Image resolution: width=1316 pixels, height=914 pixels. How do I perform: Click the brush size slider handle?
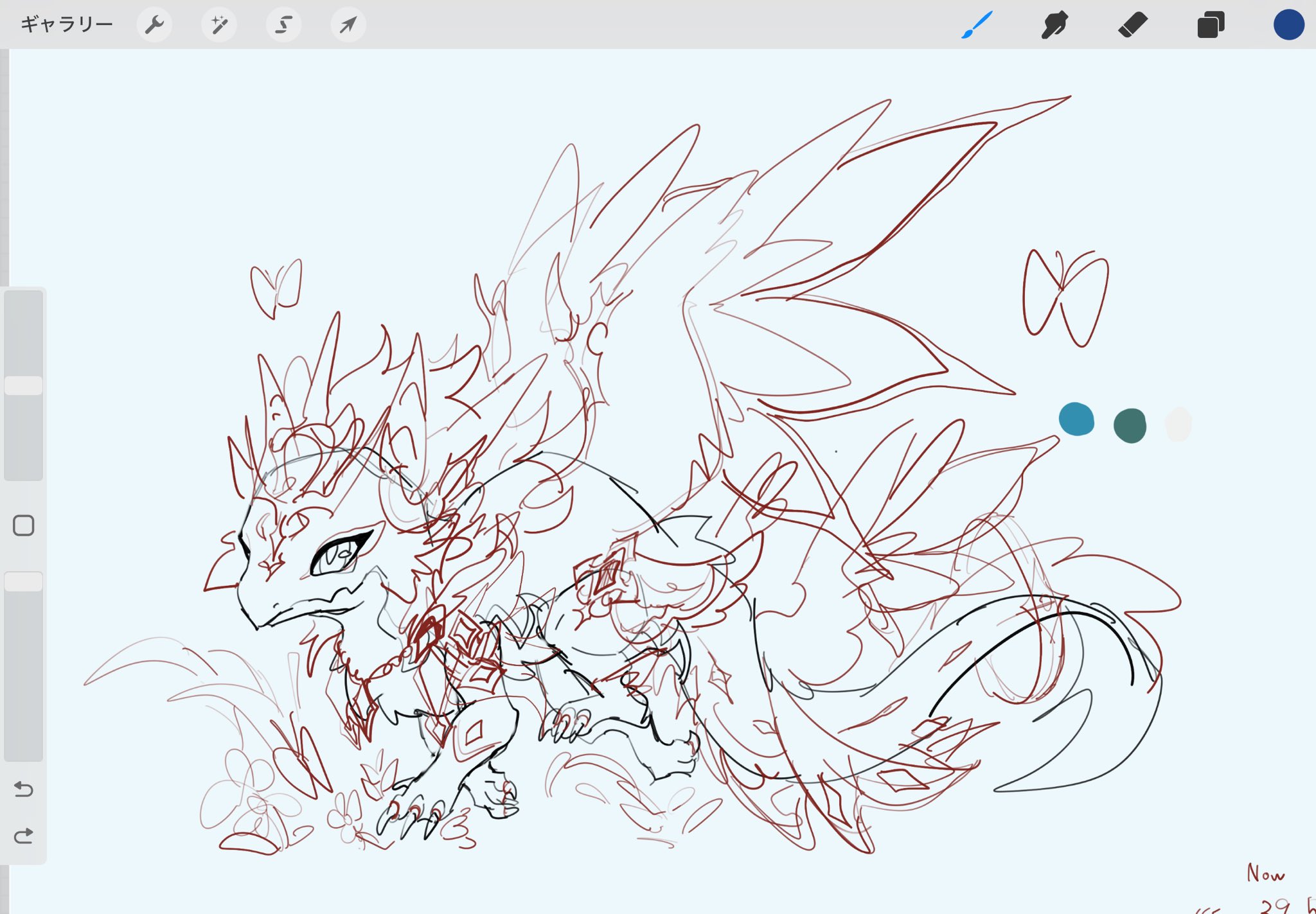coord(24,385)
